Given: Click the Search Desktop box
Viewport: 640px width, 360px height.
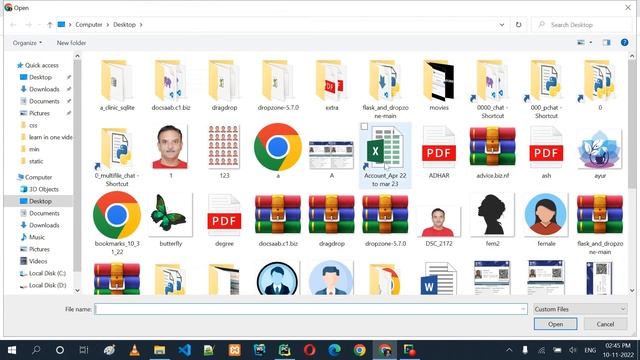Looking at the screenshot, I should pyautogui.click(x=582, y=24).
